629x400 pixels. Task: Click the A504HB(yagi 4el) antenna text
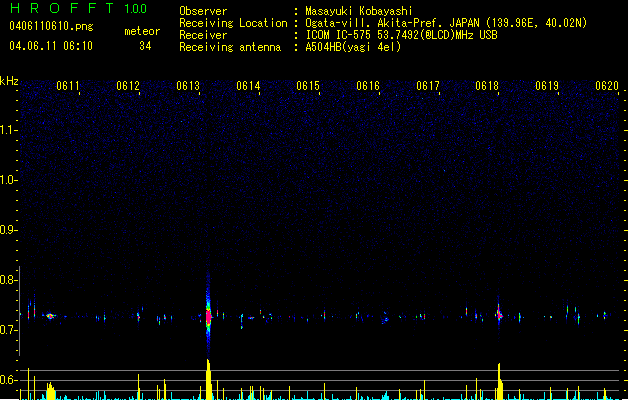point(353,47)
